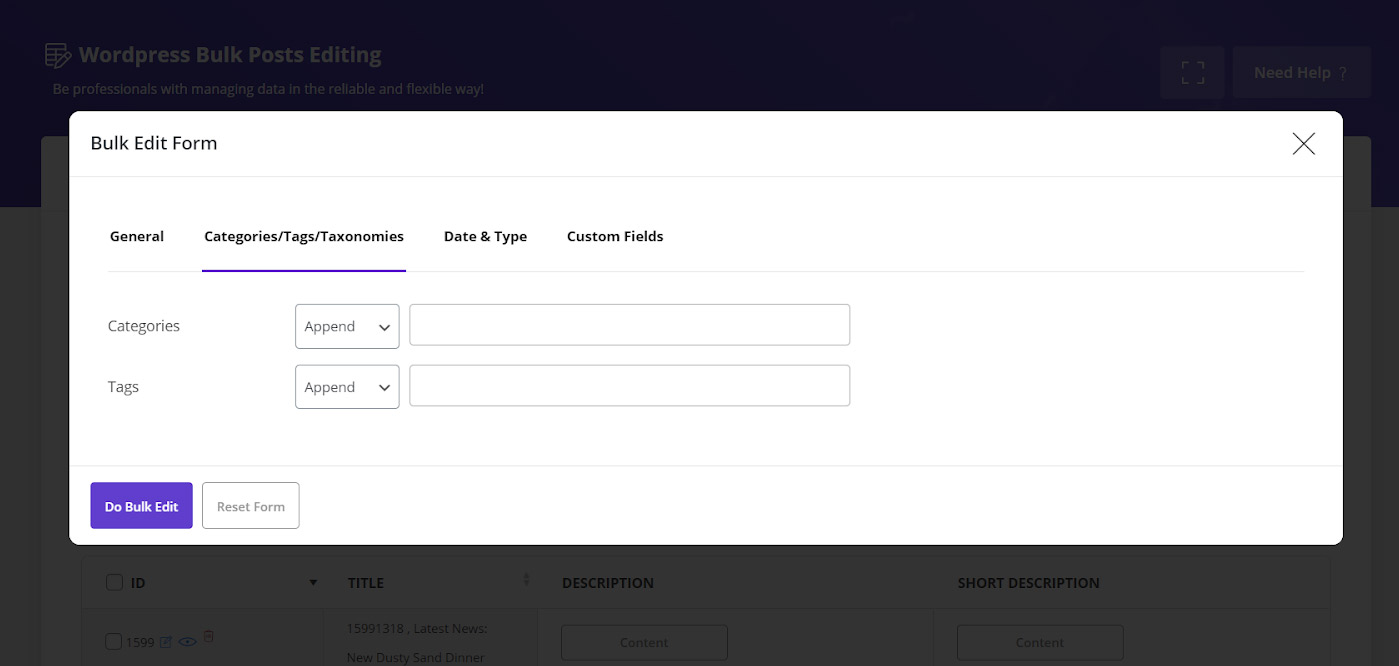The image size is (1399, 666).
Task: Open the Date & Type tab
Action: click(x=485, y=236)
